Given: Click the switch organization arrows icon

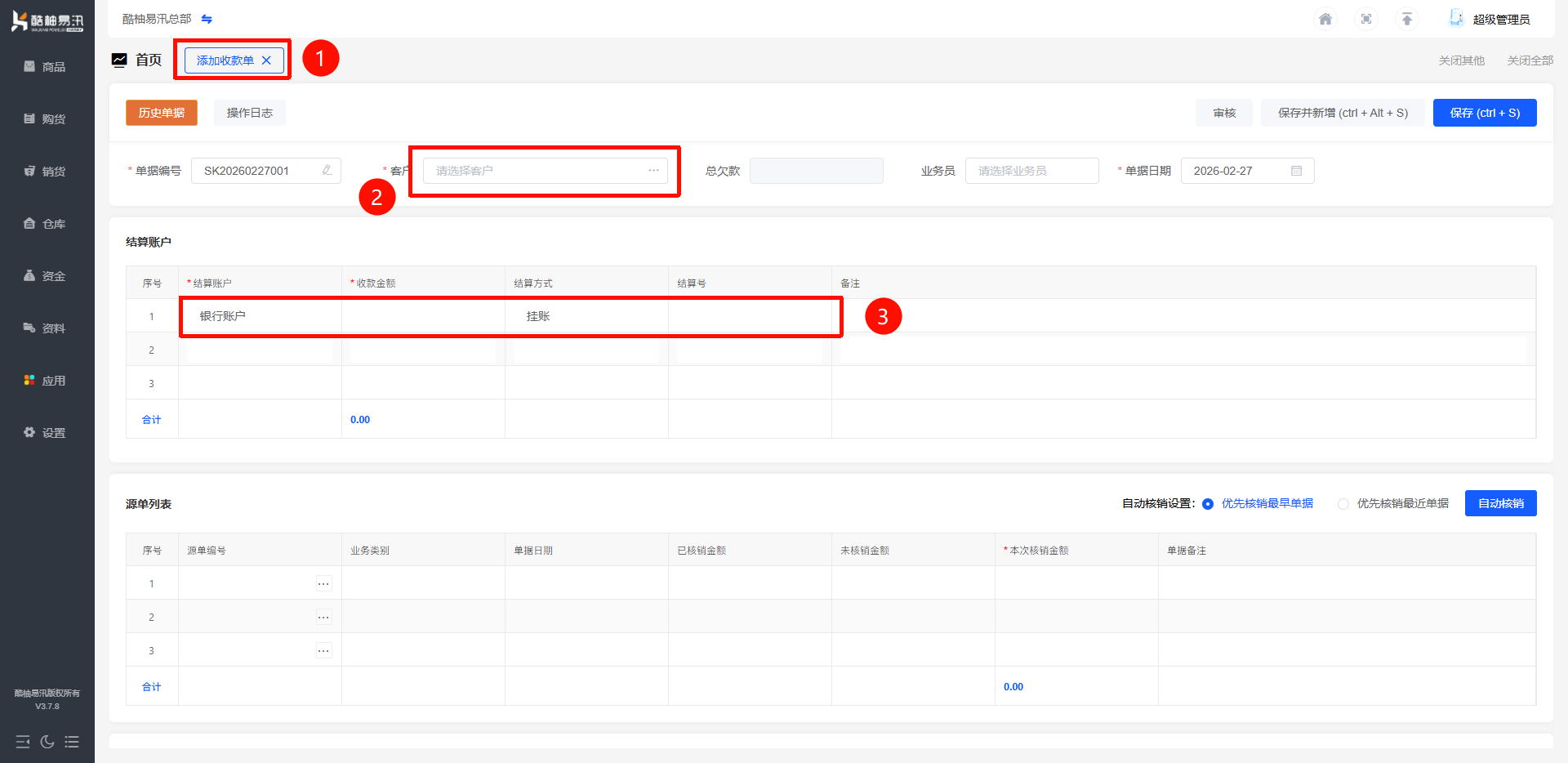Looking at the screenshot, I should pyautogui.click(x=207, y=19).
